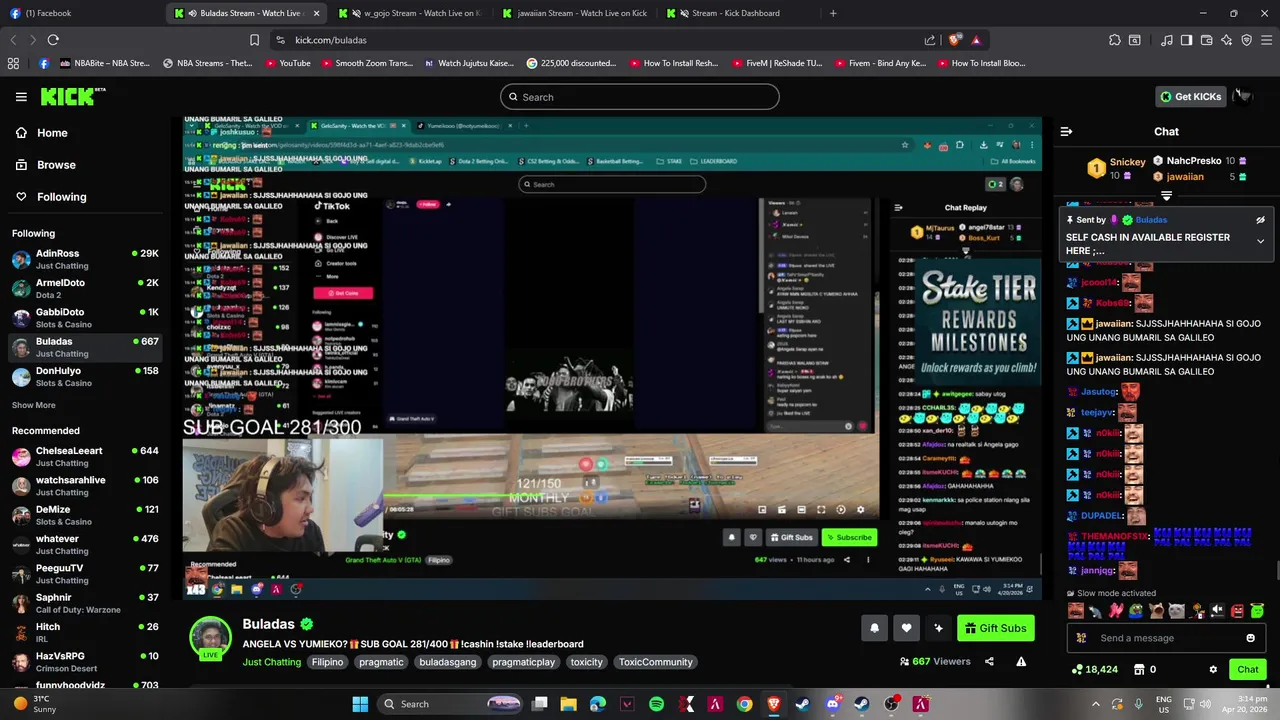This screenshot has height=720, width=1280.
Task: Share the Buladas stream
Action: click(989, 661)
